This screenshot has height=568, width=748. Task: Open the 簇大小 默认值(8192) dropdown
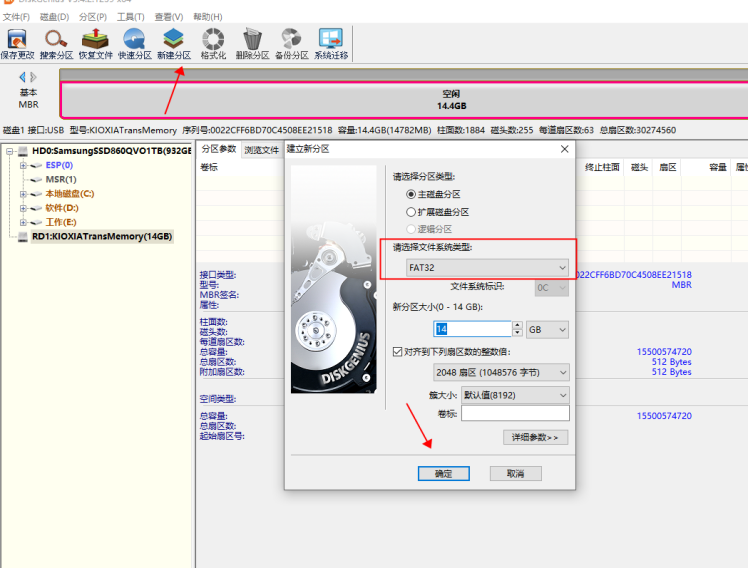(x=515, y=395)
